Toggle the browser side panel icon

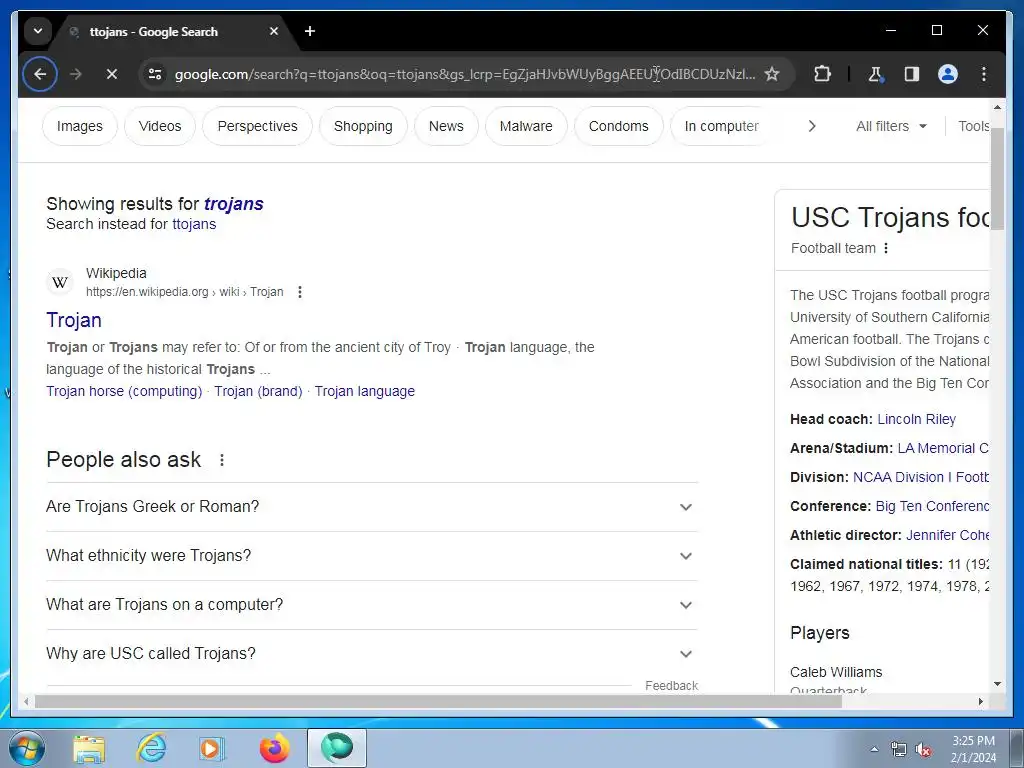pos(912,74)
